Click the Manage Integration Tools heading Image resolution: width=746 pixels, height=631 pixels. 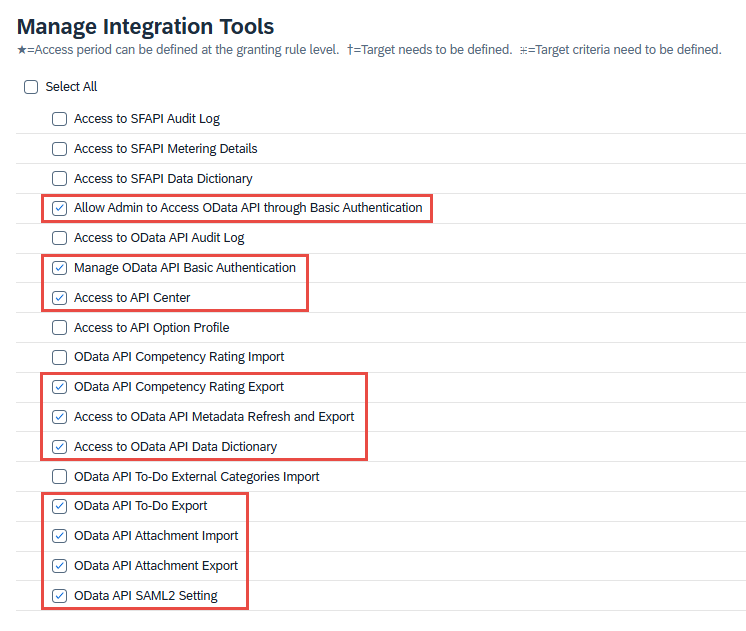[146, 27]
